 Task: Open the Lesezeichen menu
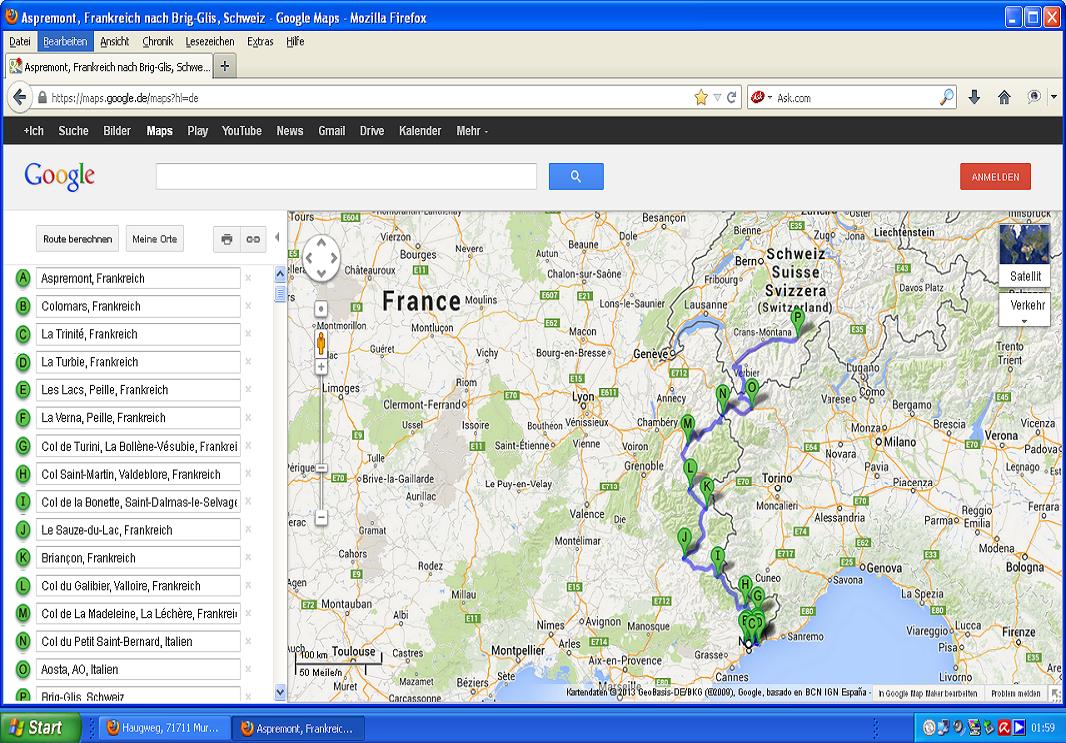pos(210,42)
